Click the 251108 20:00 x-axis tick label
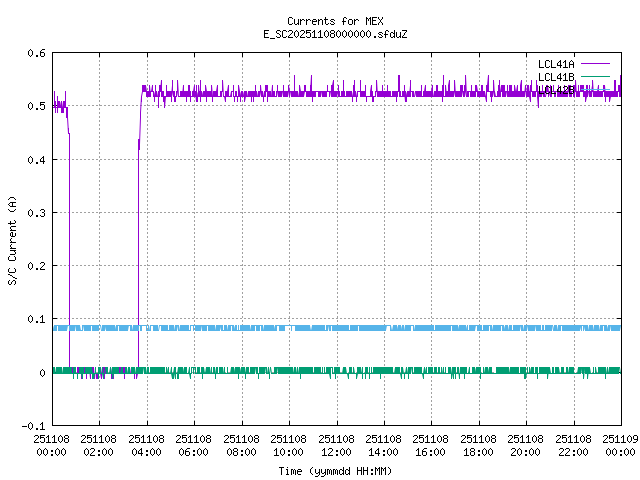Viewport: 640px width, 480px height. click(x=526, y=444)
